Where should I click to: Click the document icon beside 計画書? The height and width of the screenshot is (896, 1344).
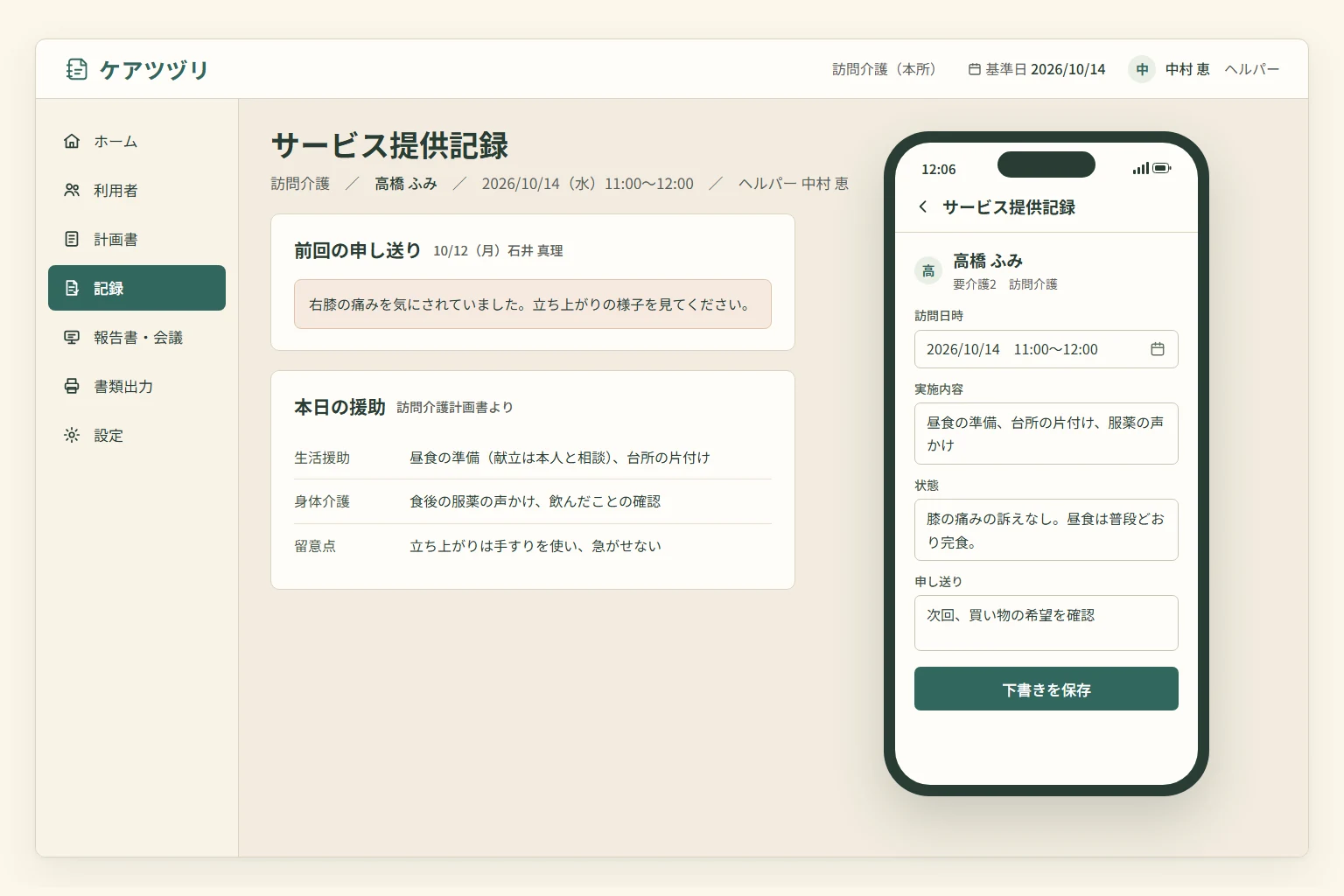pos(72,239)
